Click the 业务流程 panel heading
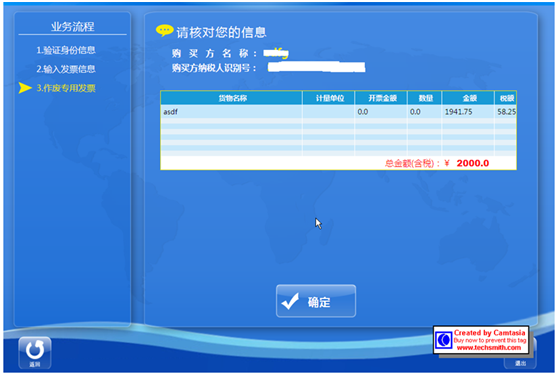 [73, 27]
